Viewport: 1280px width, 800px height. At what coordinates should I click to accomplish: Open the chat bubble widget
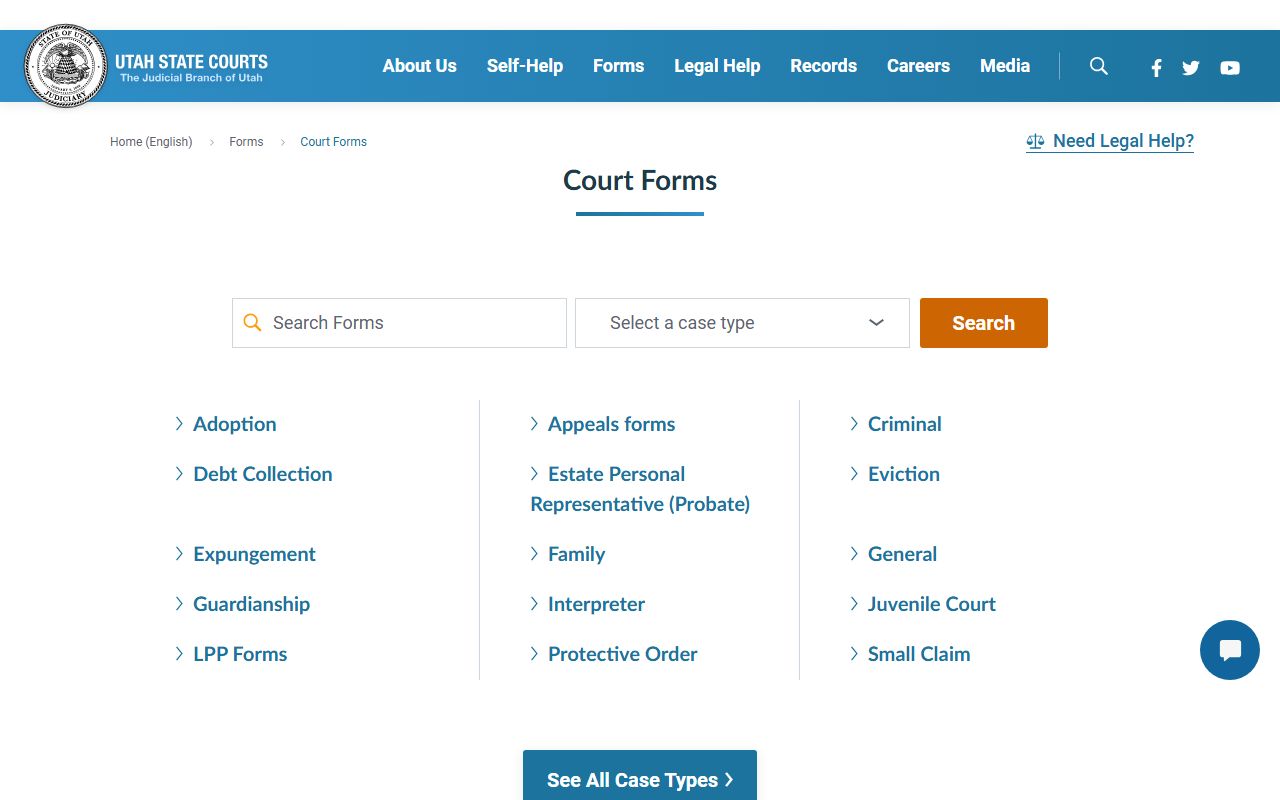(1230, 650)
